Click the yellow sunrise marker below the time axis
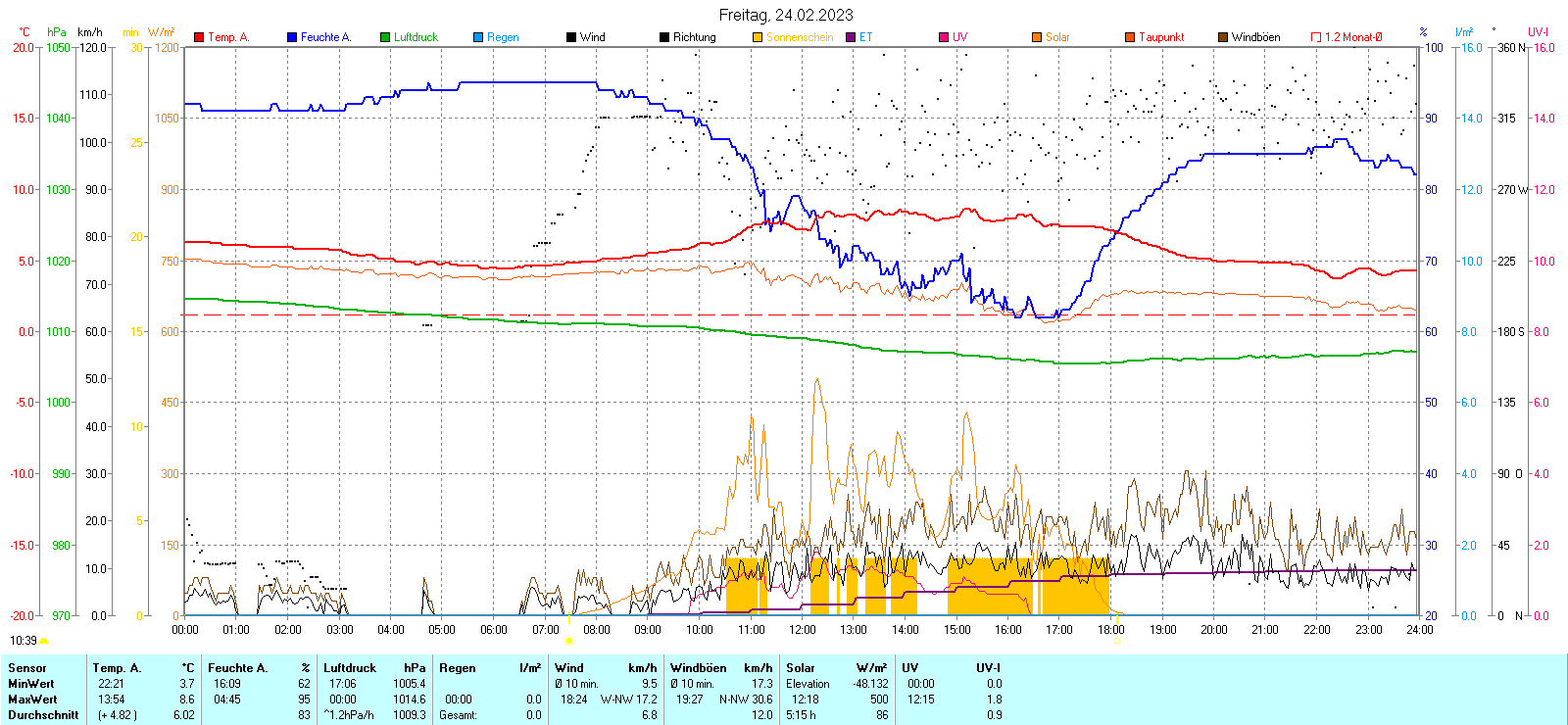1568x725 pixels. (x=568, y=641)
